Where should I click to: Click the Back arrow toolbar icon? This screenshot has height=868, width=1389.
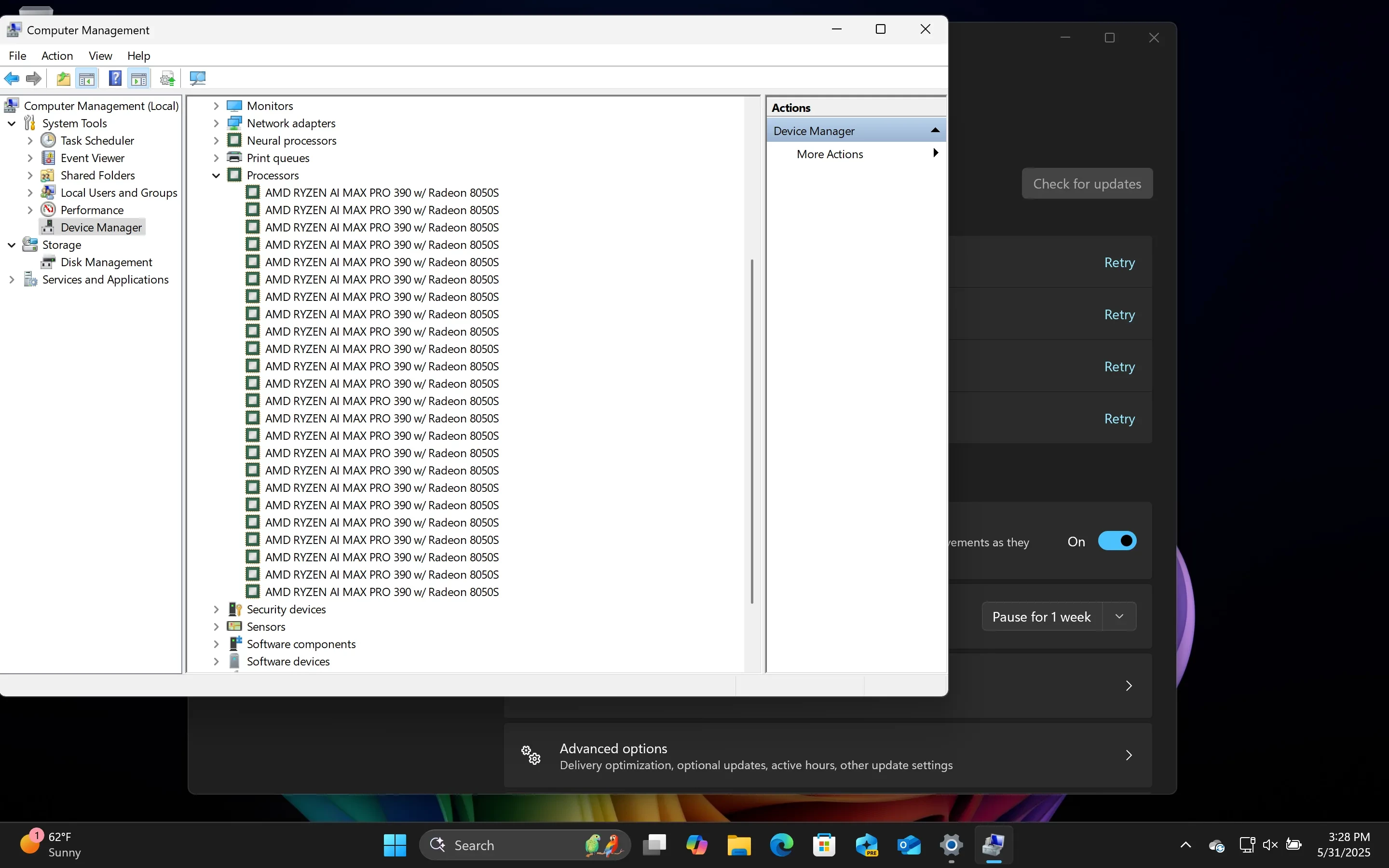[x=12, y=79]
